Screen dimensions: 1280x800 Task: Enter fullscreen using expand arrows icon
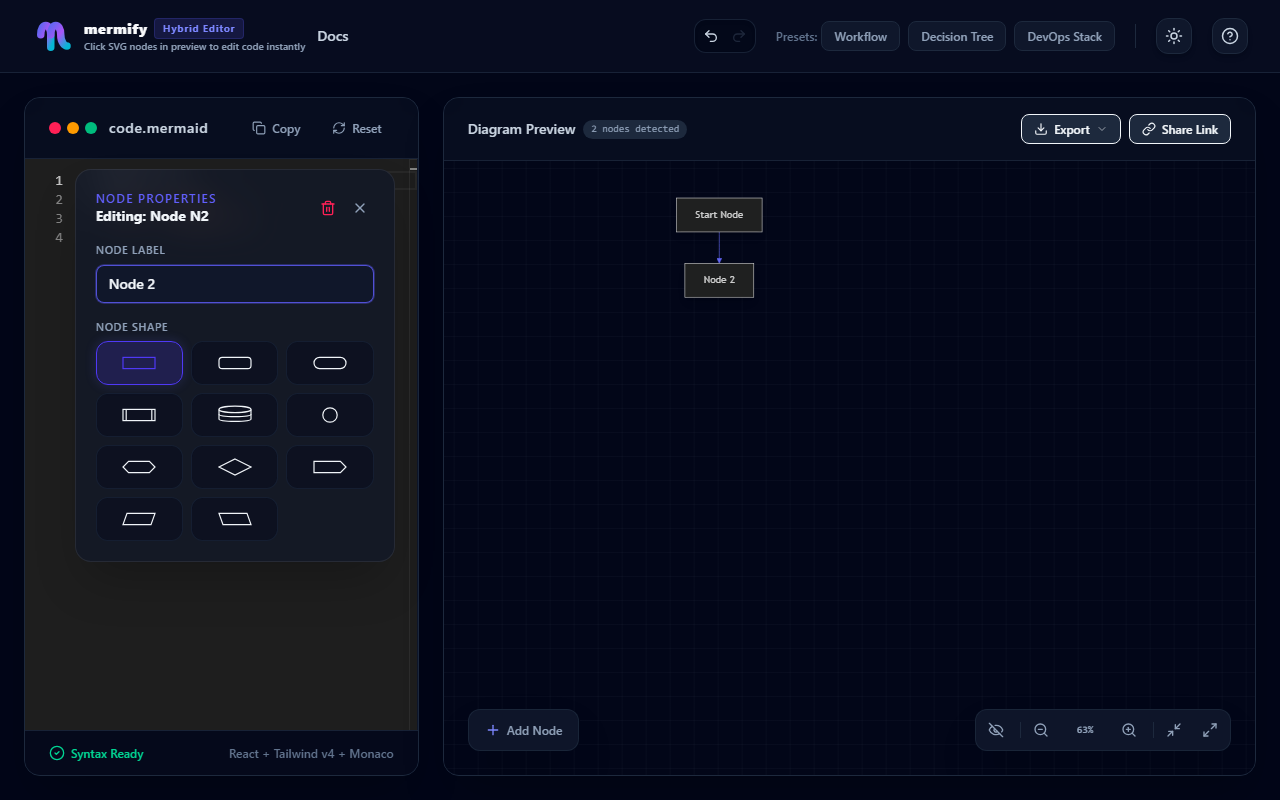(1210, 730)
